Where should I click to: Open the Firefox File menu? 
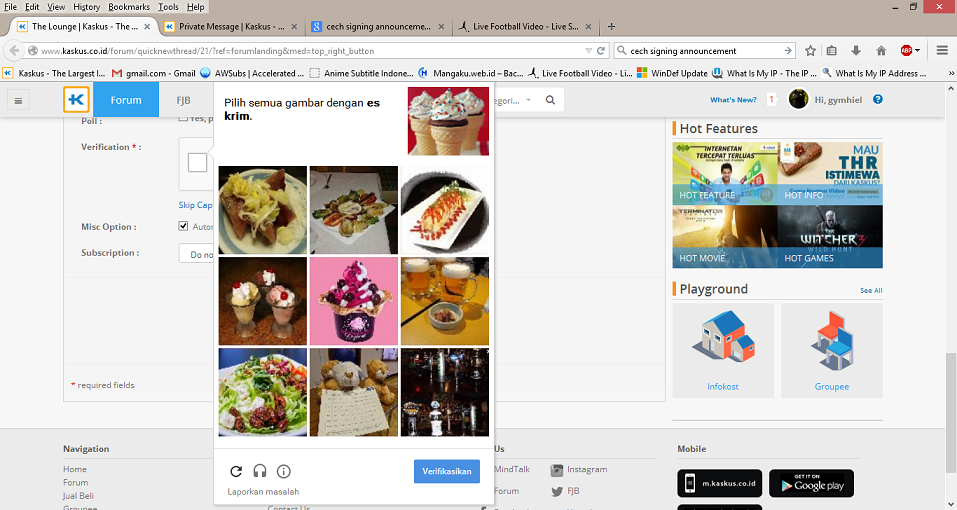coord(10,7)
